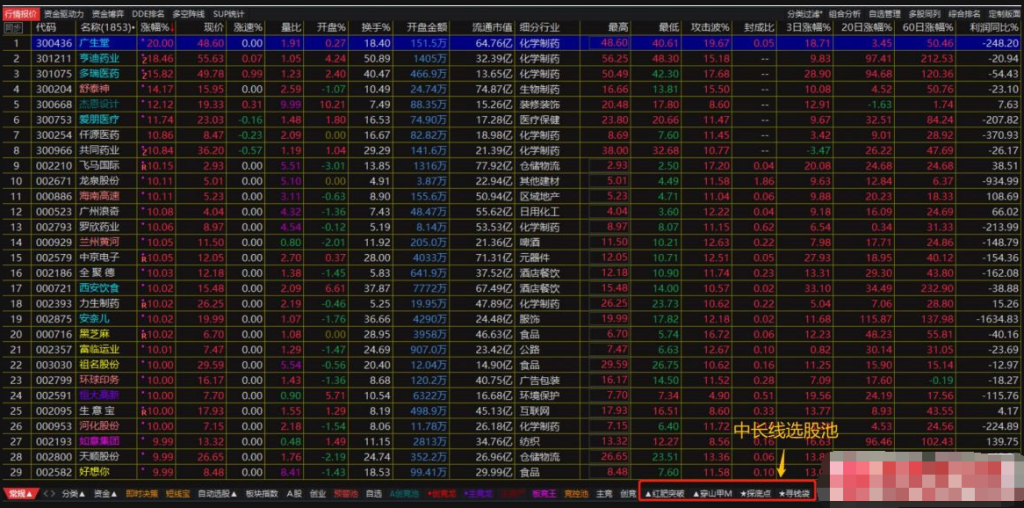
Task: Click the 即时决策 link in bottom bar
Action: [x=141, y=493]
